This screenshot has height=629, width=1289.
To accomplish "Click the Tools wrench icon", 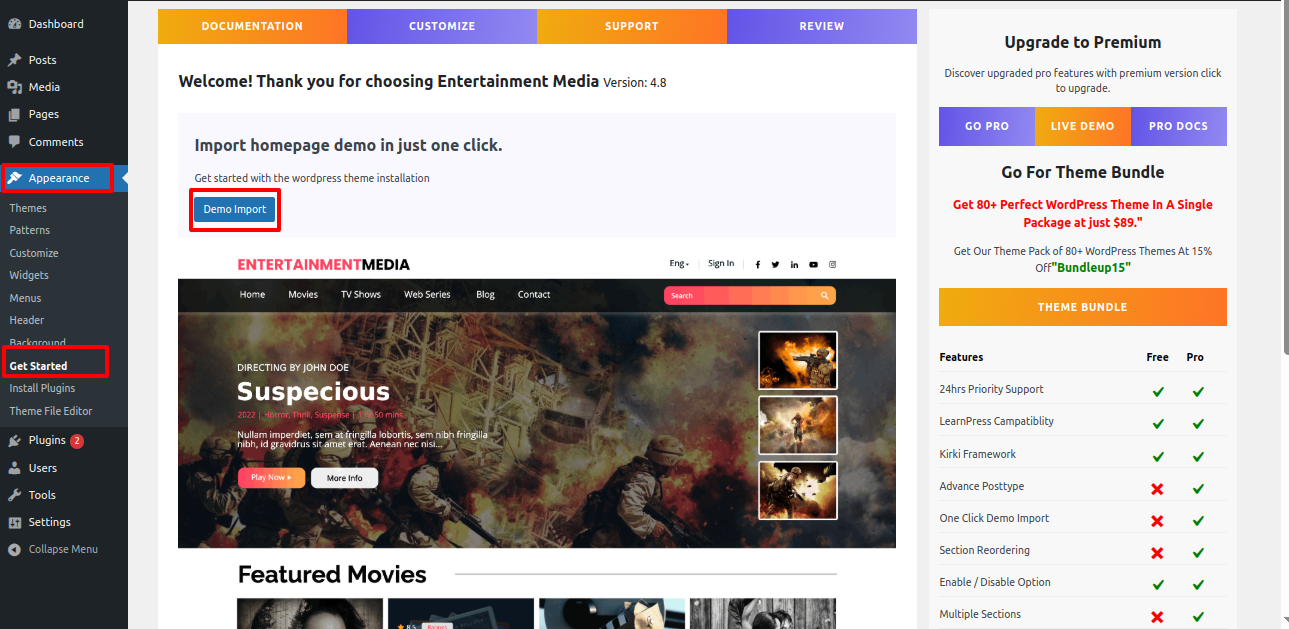I will pyautogui.click(x=14, y=495).
